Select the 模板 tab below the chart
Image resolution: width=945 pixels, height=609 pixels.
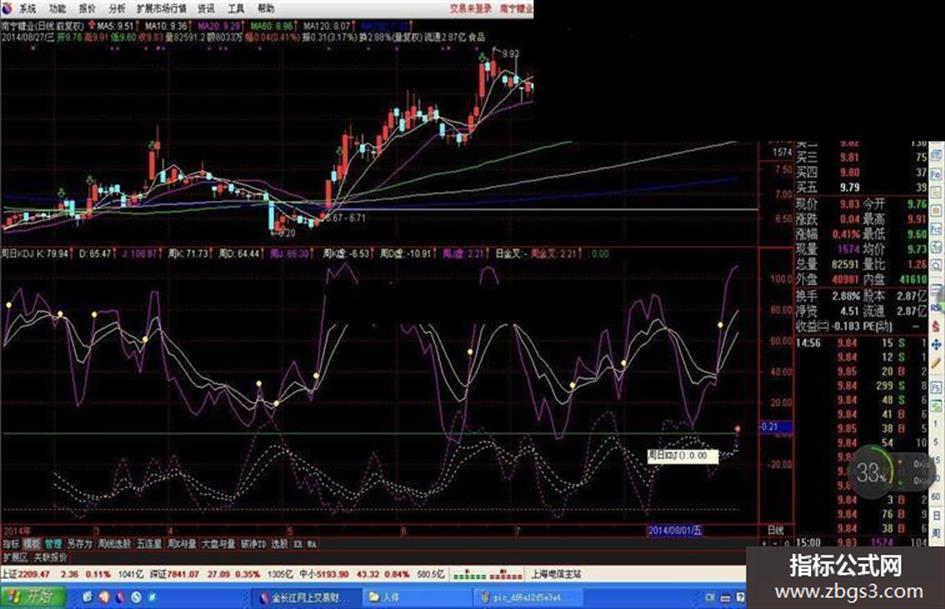click(32, 544)
